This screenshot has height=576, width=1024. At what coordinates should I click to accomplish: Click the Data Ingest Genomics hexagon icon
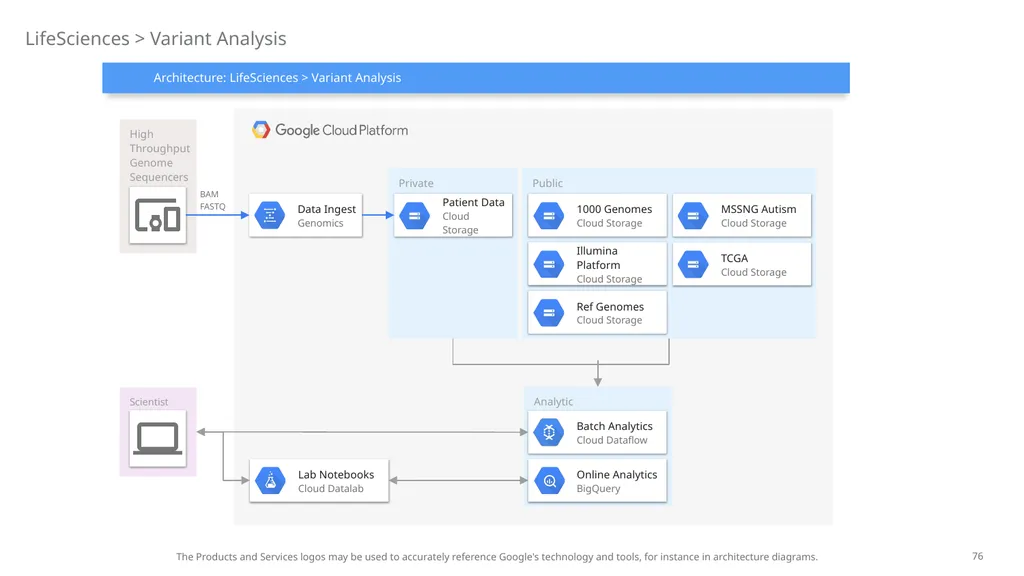(x=270, y=216)
